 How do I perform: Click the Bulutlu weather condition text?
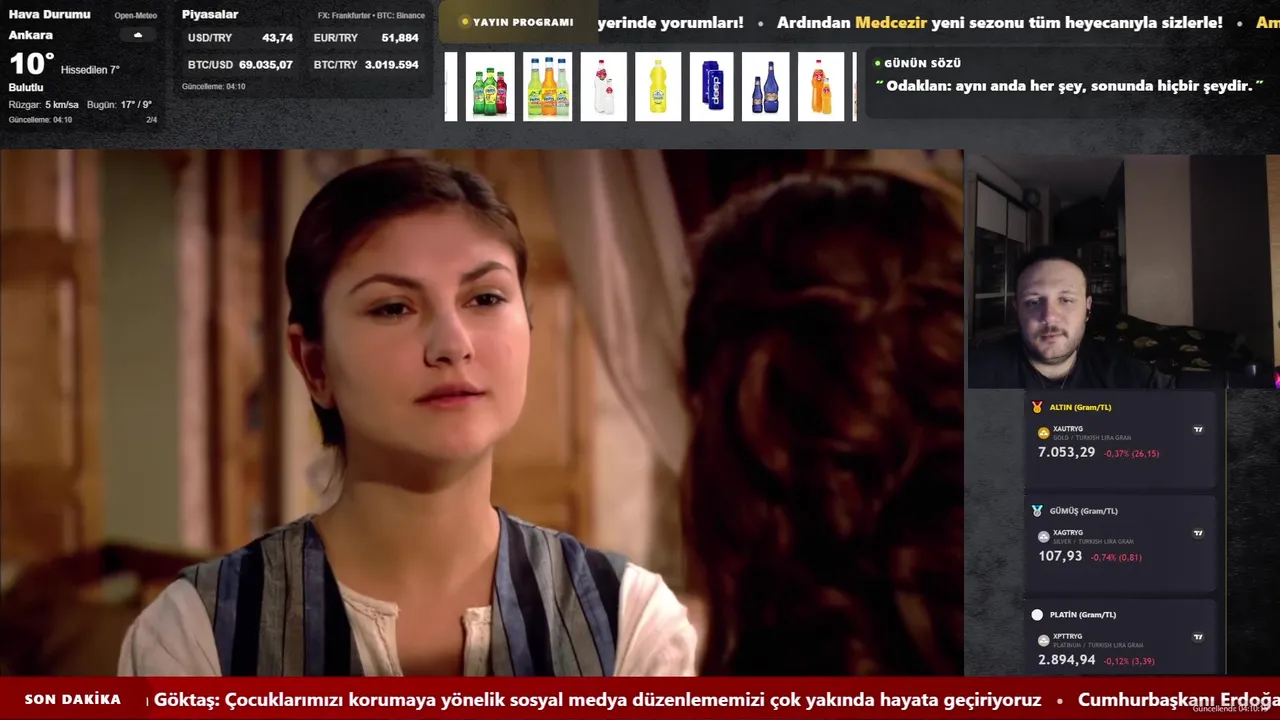point(26,87)
